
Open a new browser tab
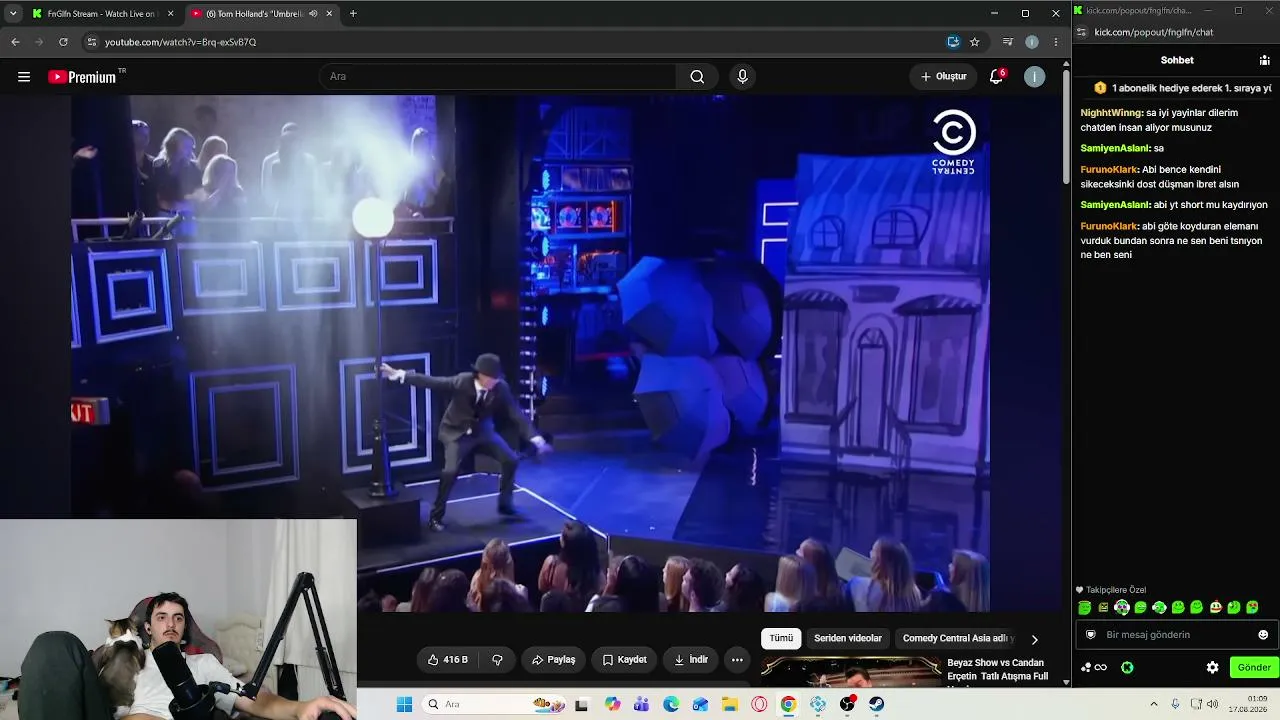353,13
